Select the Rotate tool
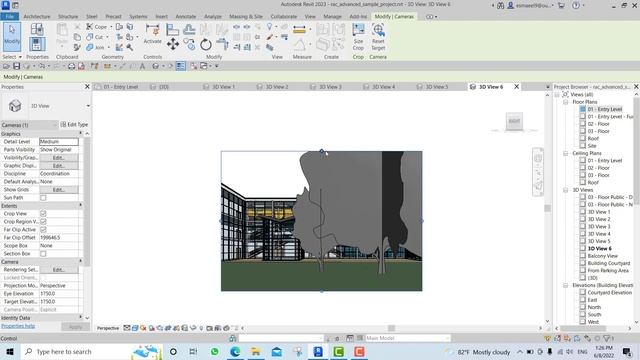This screenshot has height=360, width=640. [x=206, y=44]
